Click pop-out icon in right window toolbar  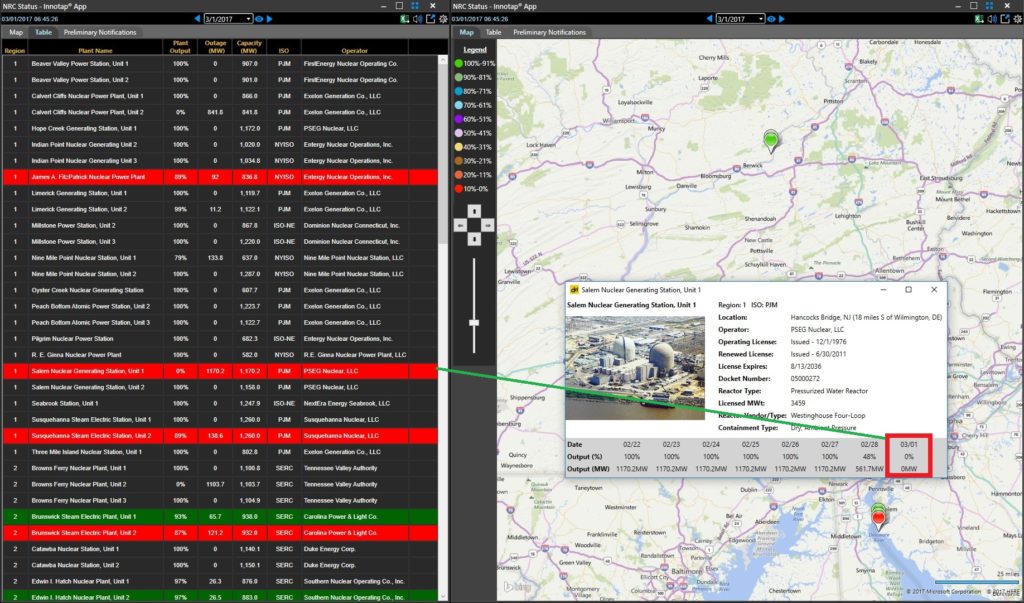tap(1006, 19)
